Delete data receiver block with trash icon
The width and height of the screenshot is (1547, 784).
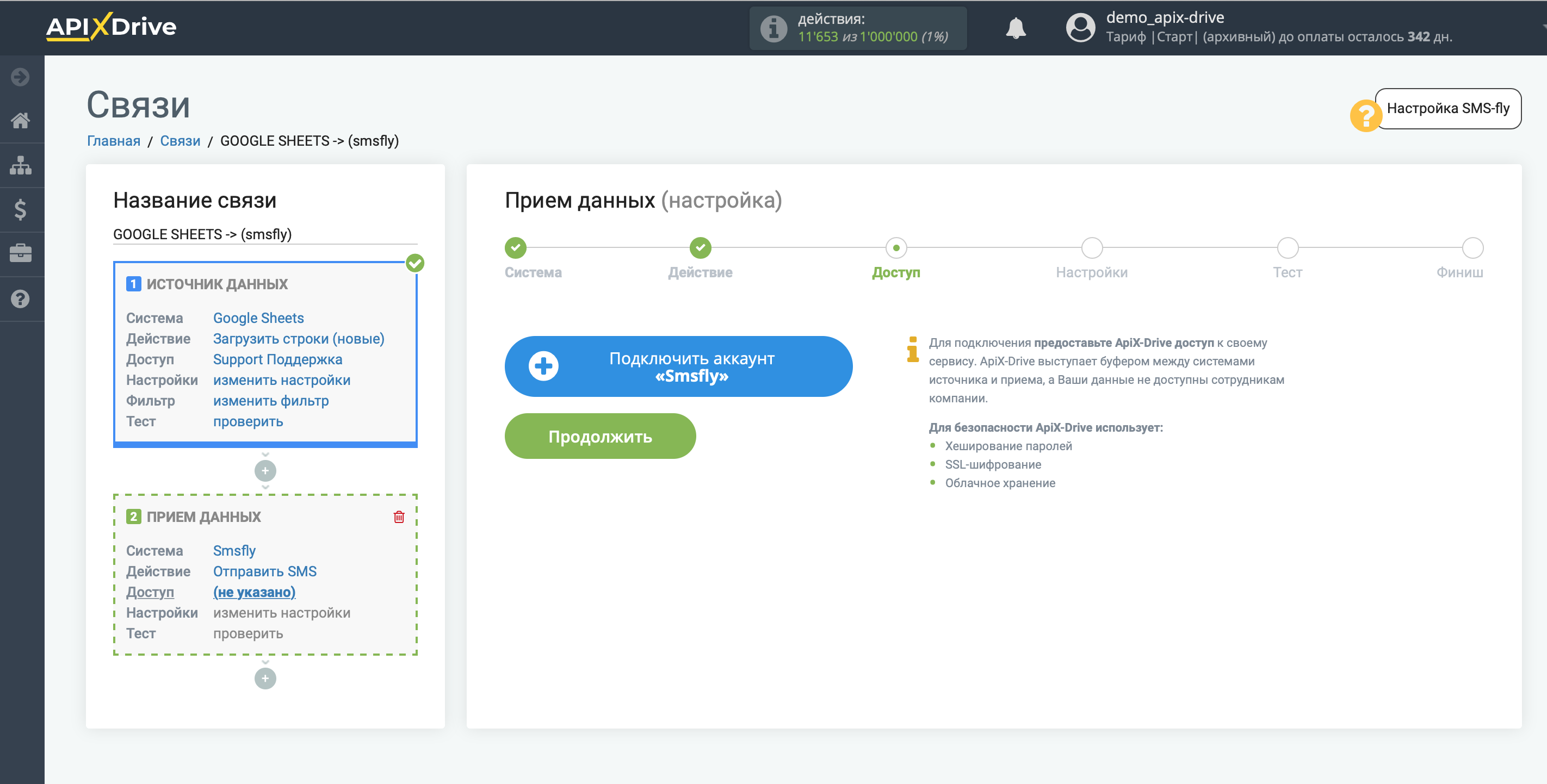[x=399, y=517]
